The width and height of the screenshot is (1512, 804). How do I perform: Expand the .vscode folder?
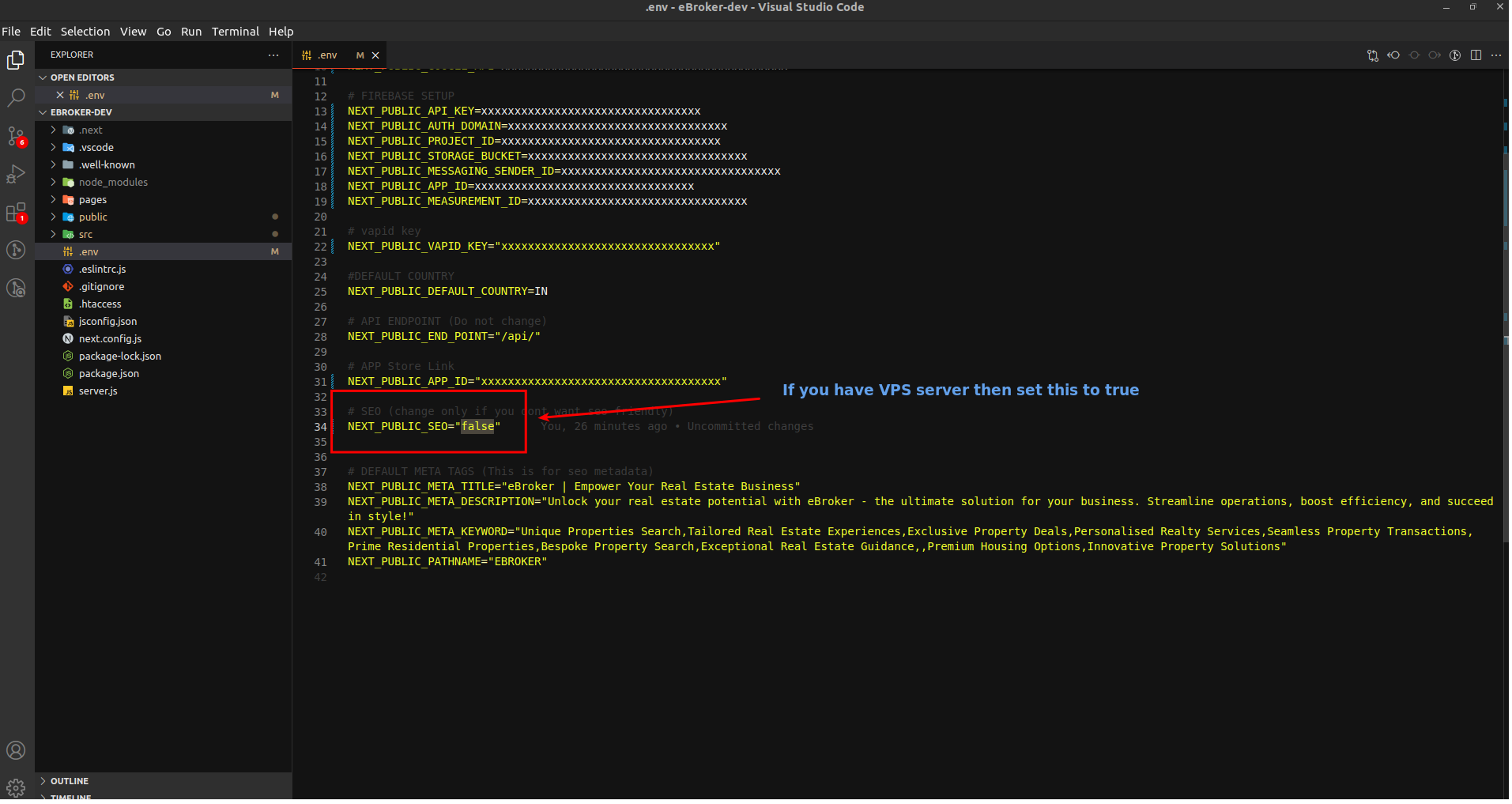(x=53, y=147)
